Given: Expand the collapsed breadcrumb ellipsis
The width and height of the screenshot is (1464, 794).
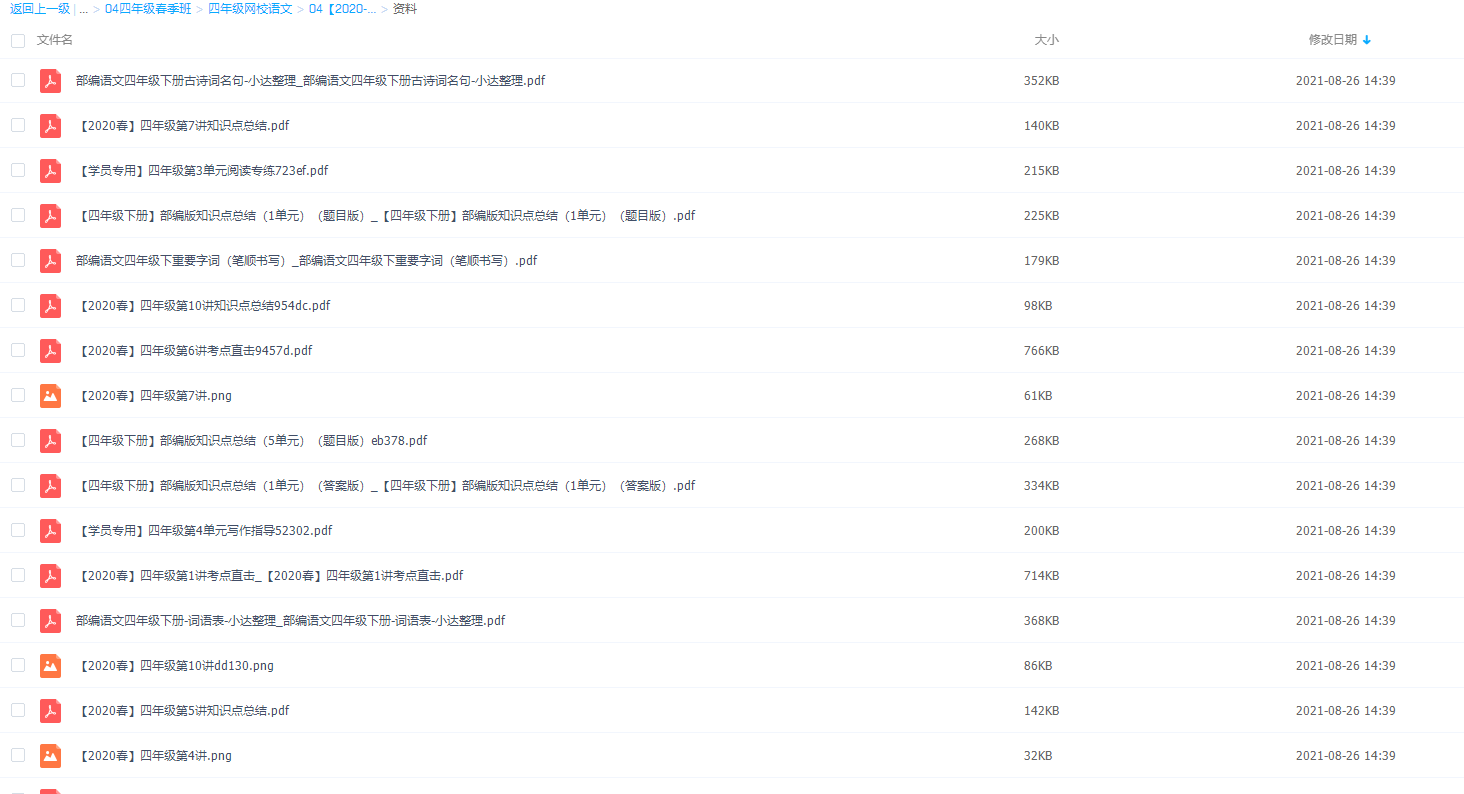Looking at the screenshot, I should pyautogui.click(x=83, y=9).
